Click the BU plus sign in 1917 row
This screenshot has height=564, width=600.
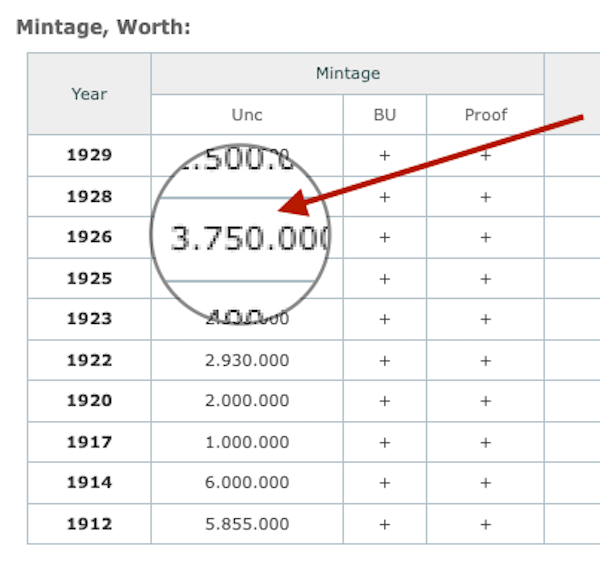(384, 442)
